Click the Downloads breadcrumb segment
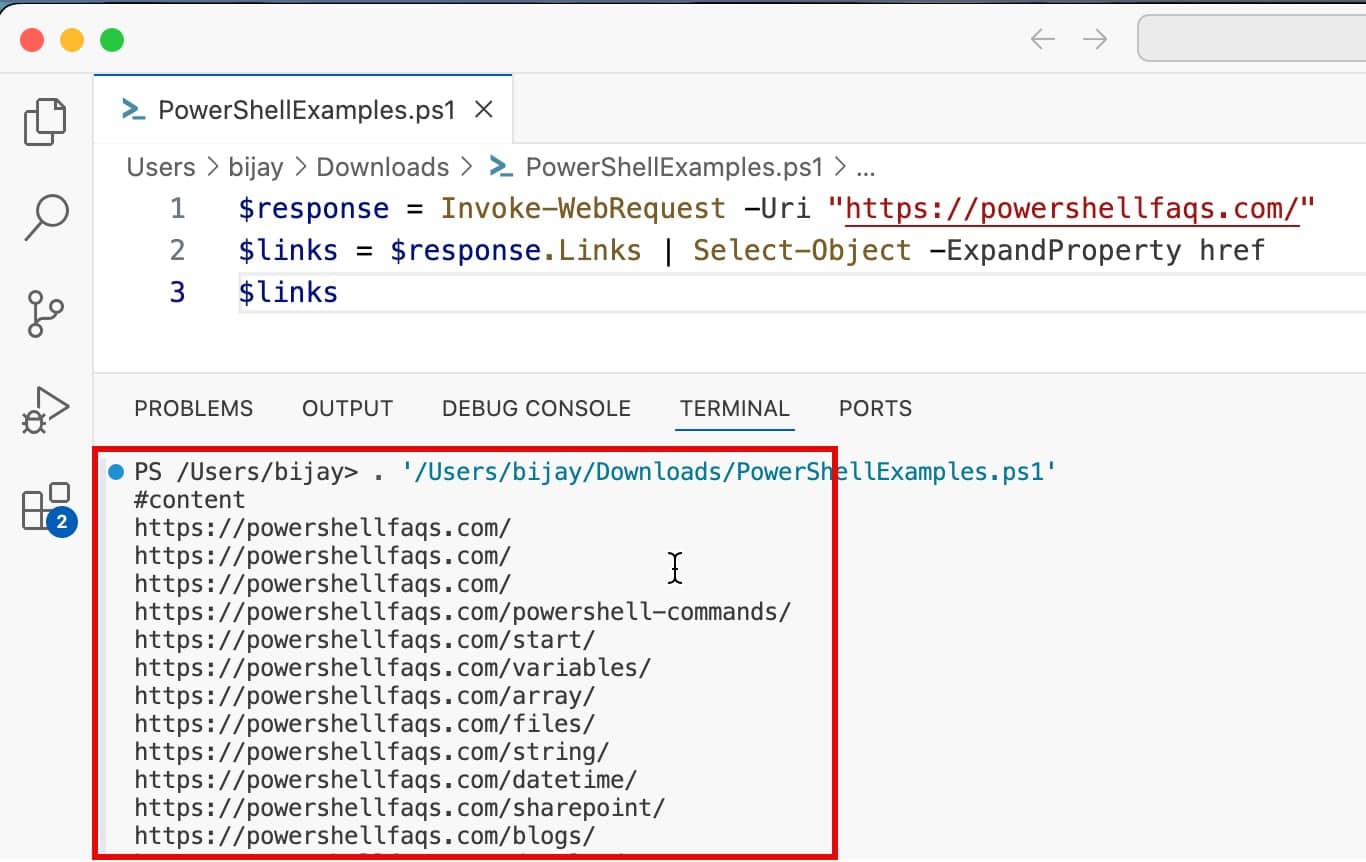The height and width of the screenshot is (862, 1366). [x=383, y=167]
